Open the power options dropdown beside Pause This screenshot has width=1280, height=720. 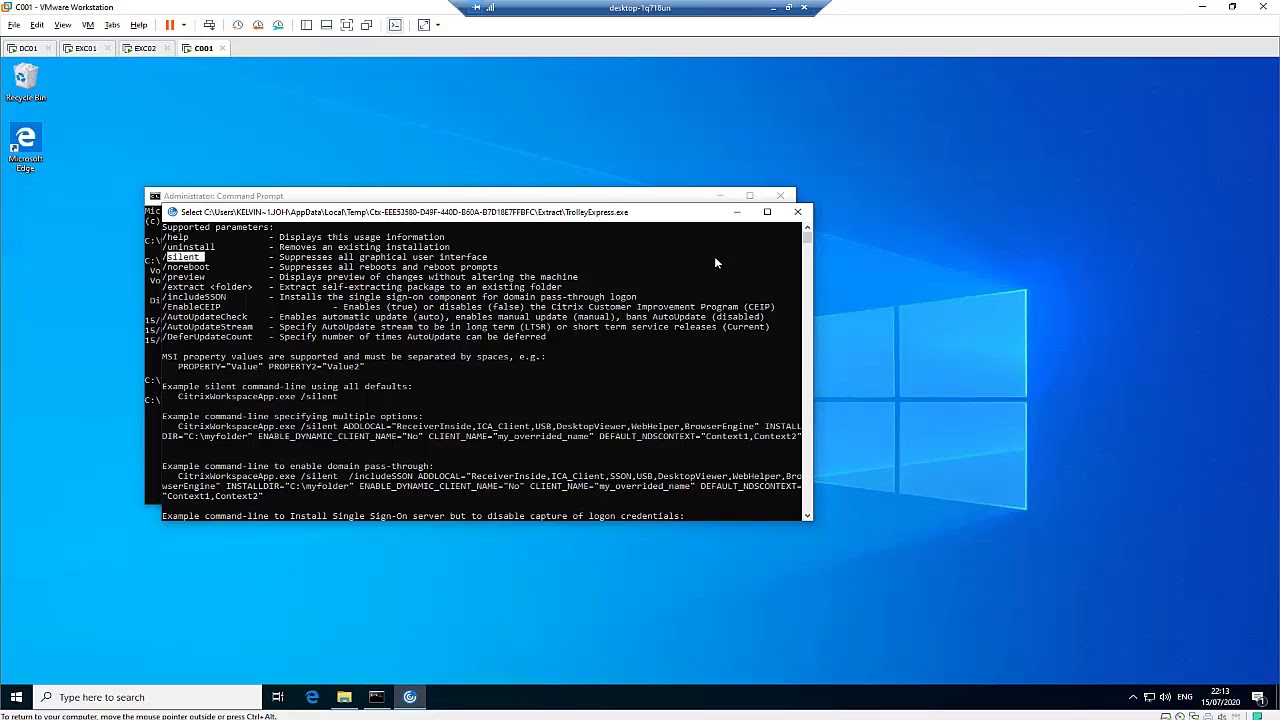(184, 25)
